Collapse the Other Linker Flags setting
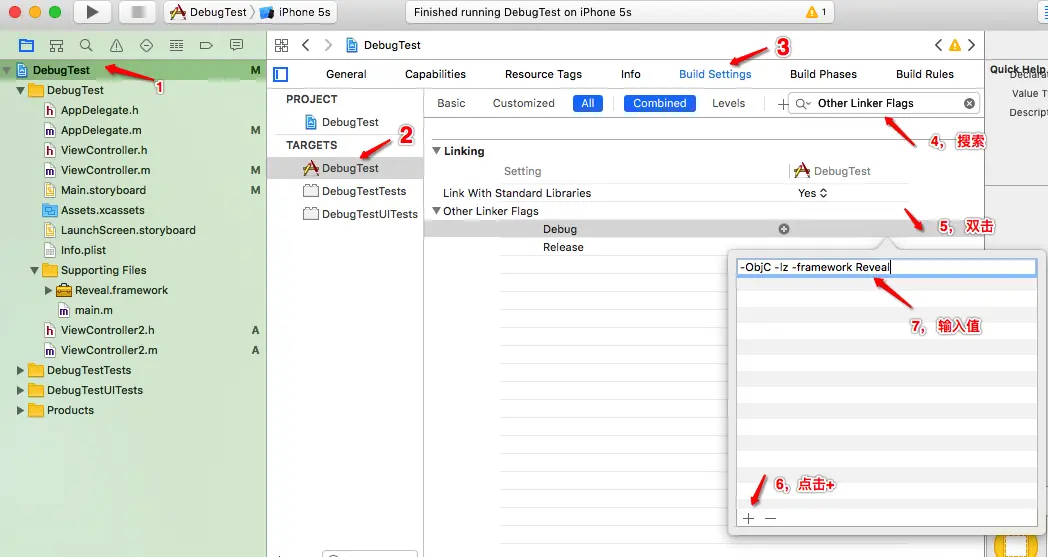This screenshot has width=1048, height=557. click(436, 211)
